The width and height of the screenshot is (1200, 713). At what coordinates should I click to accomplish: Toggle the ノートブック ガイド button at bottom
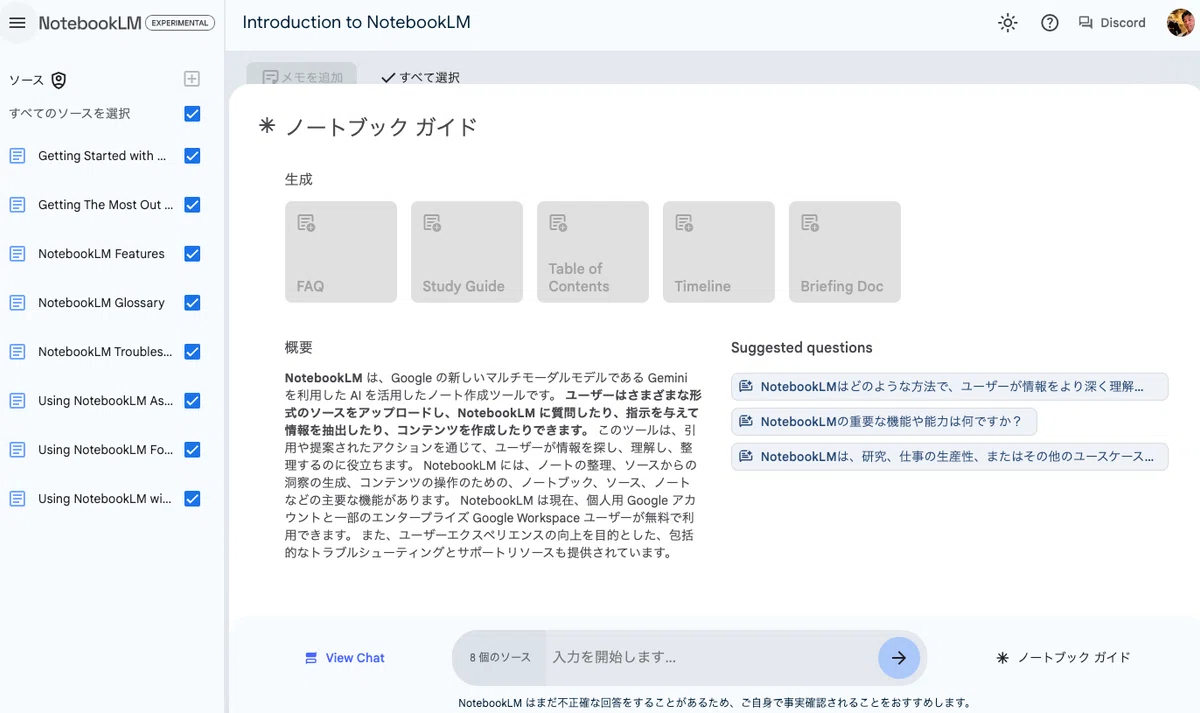tap(1063, 658)
